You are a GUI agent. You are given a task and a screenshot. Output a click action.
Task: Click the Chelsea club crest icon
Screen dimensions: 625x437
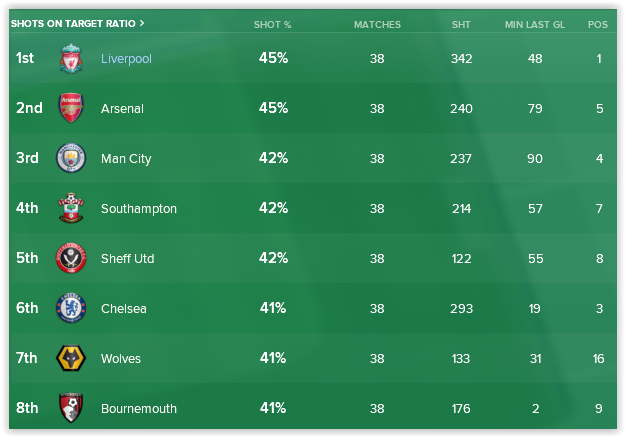(x=71, y=308)
